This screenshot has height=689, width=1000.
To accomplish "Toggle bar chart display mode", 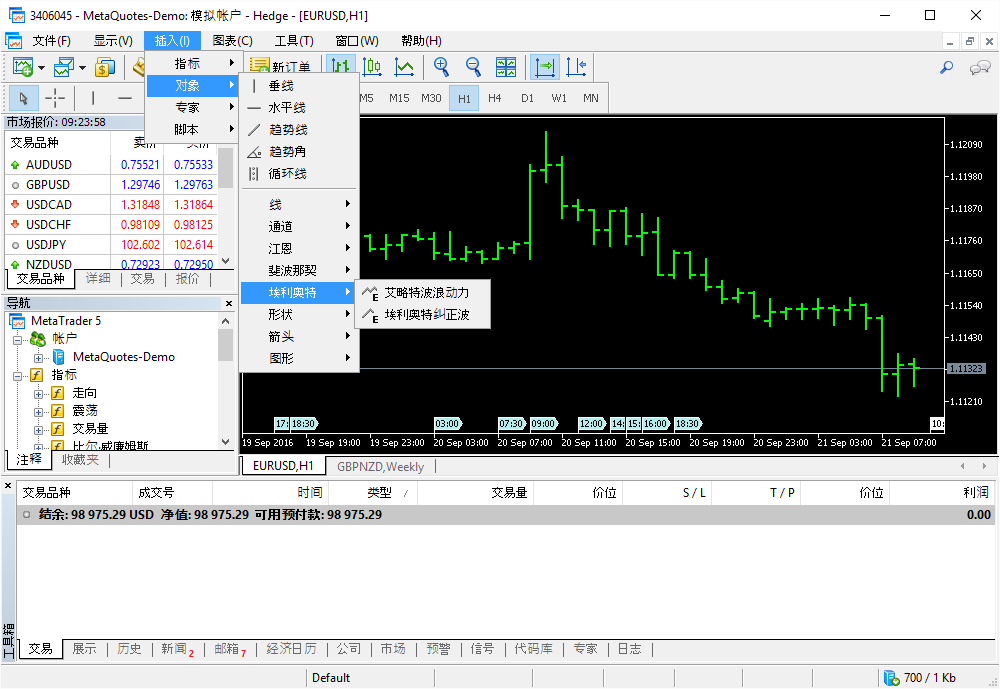I will pos(341,67).
